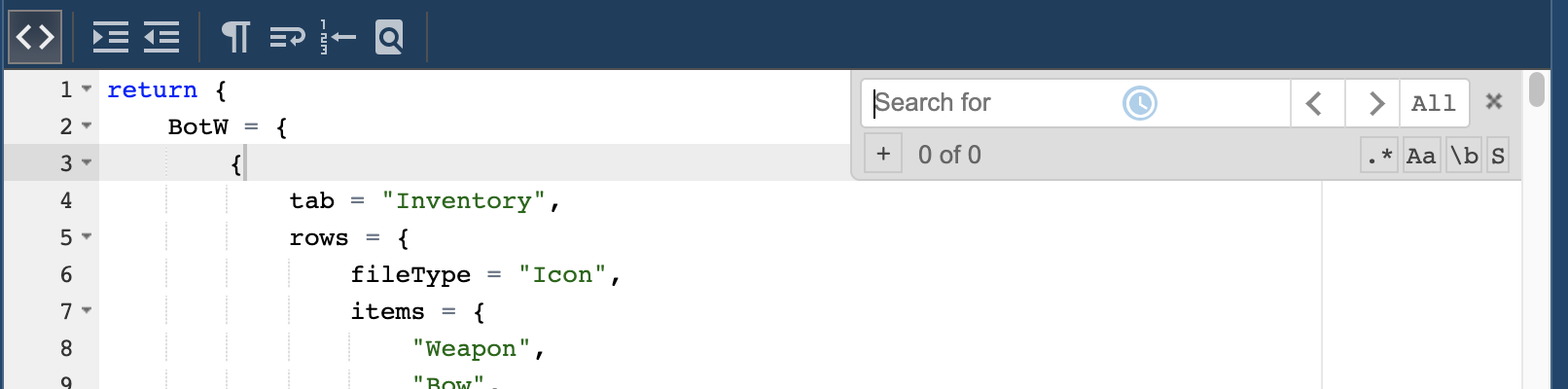This screenshot has height=389, width=1568.
Task: Toggle case-sensitive search (Aa)
Action: 1421,156
